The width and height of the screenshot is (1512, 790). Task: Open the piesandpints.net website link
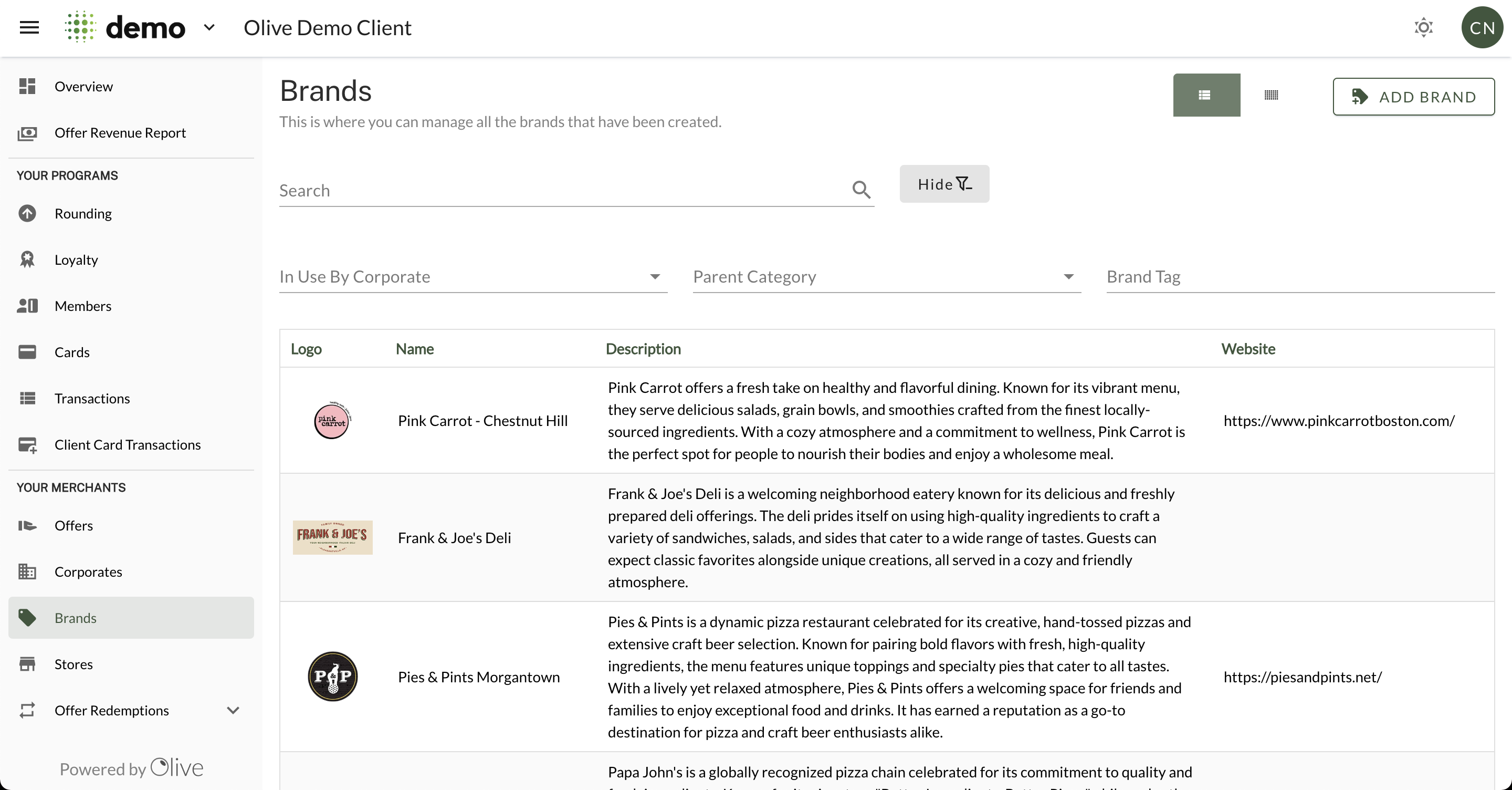click(1303, 677)
